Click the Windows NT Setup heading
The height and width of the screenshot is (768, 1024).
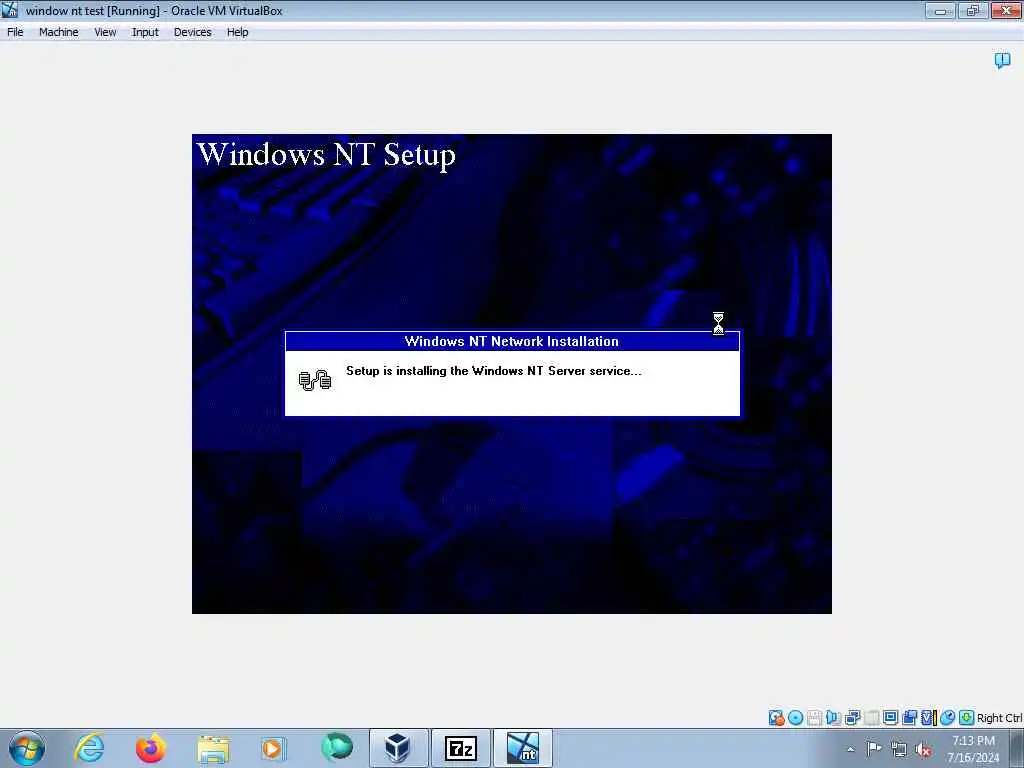326,155
